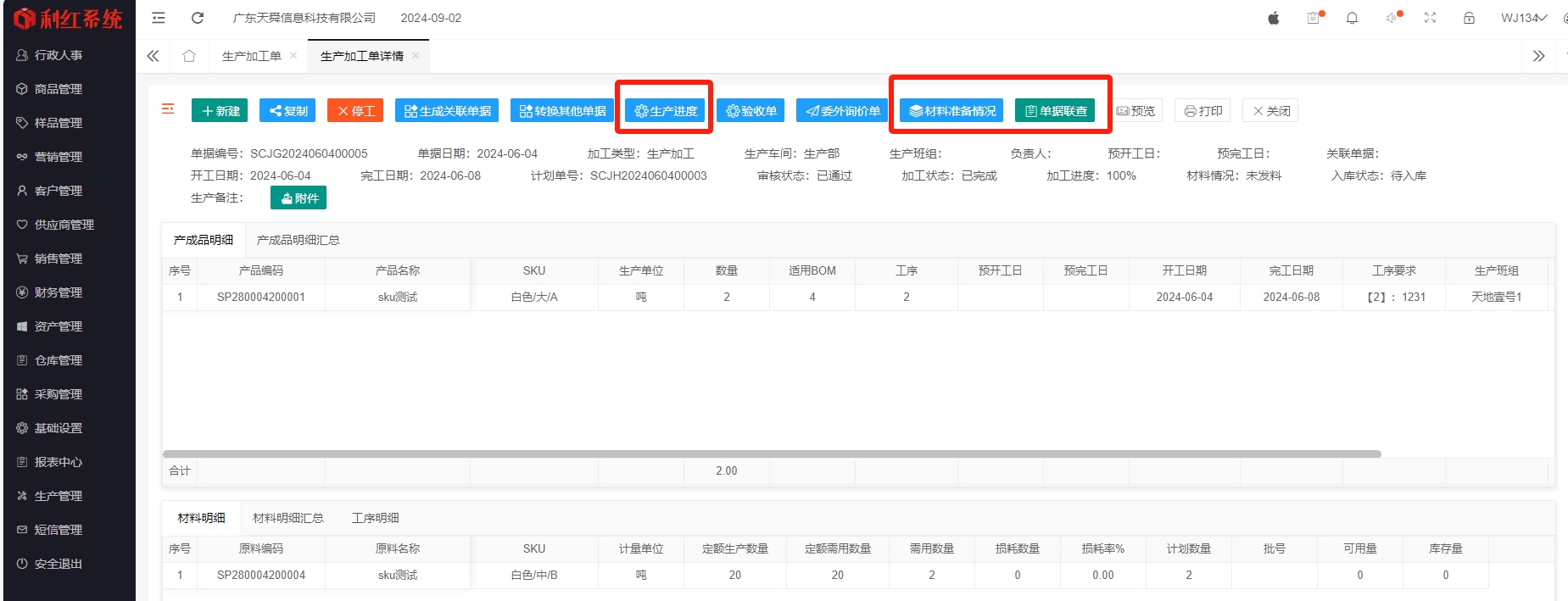Click the 新建 button
Image resolution: width=1568 pixels, height=601 pixels.
pos(220,111)
